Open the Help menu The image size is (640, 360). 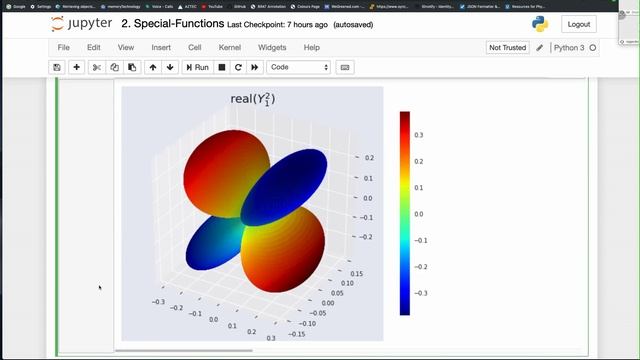(311, 48)
